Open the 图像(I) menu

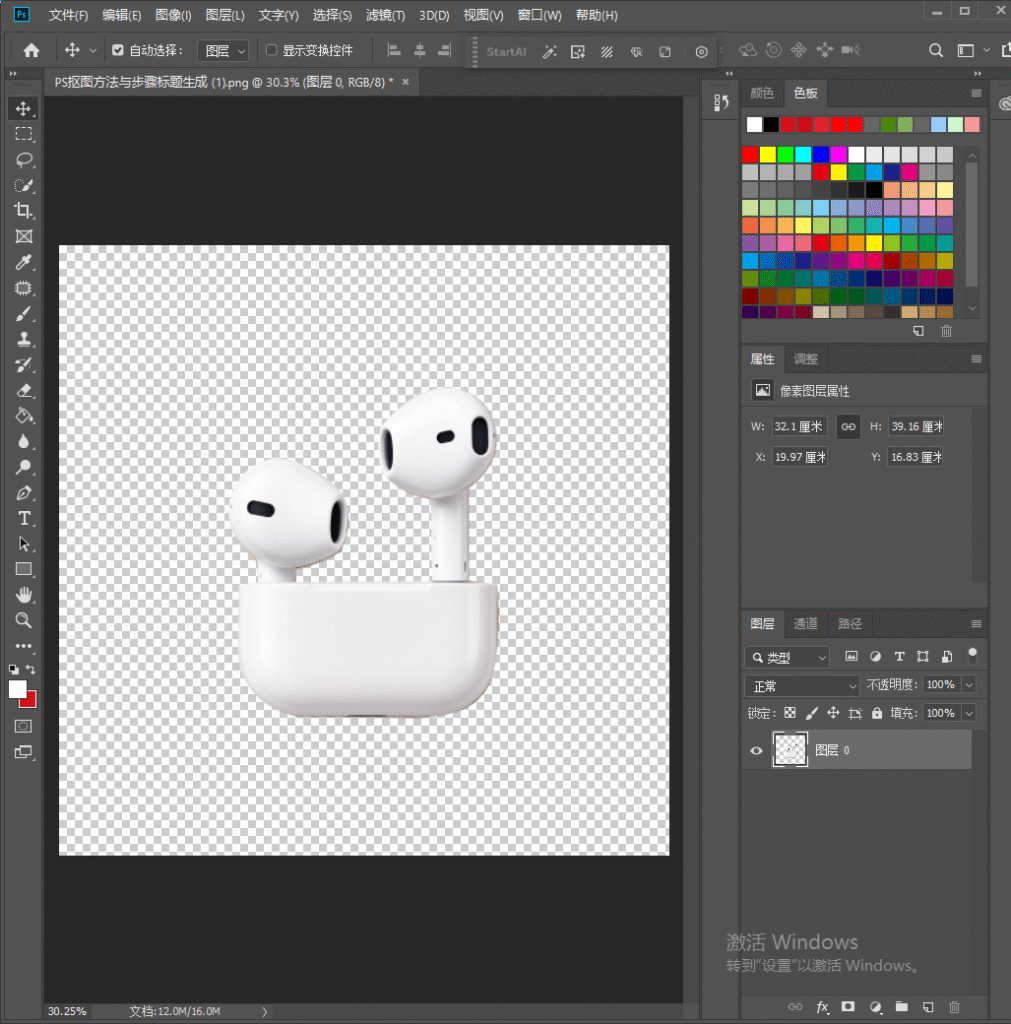tap(173, 15)
